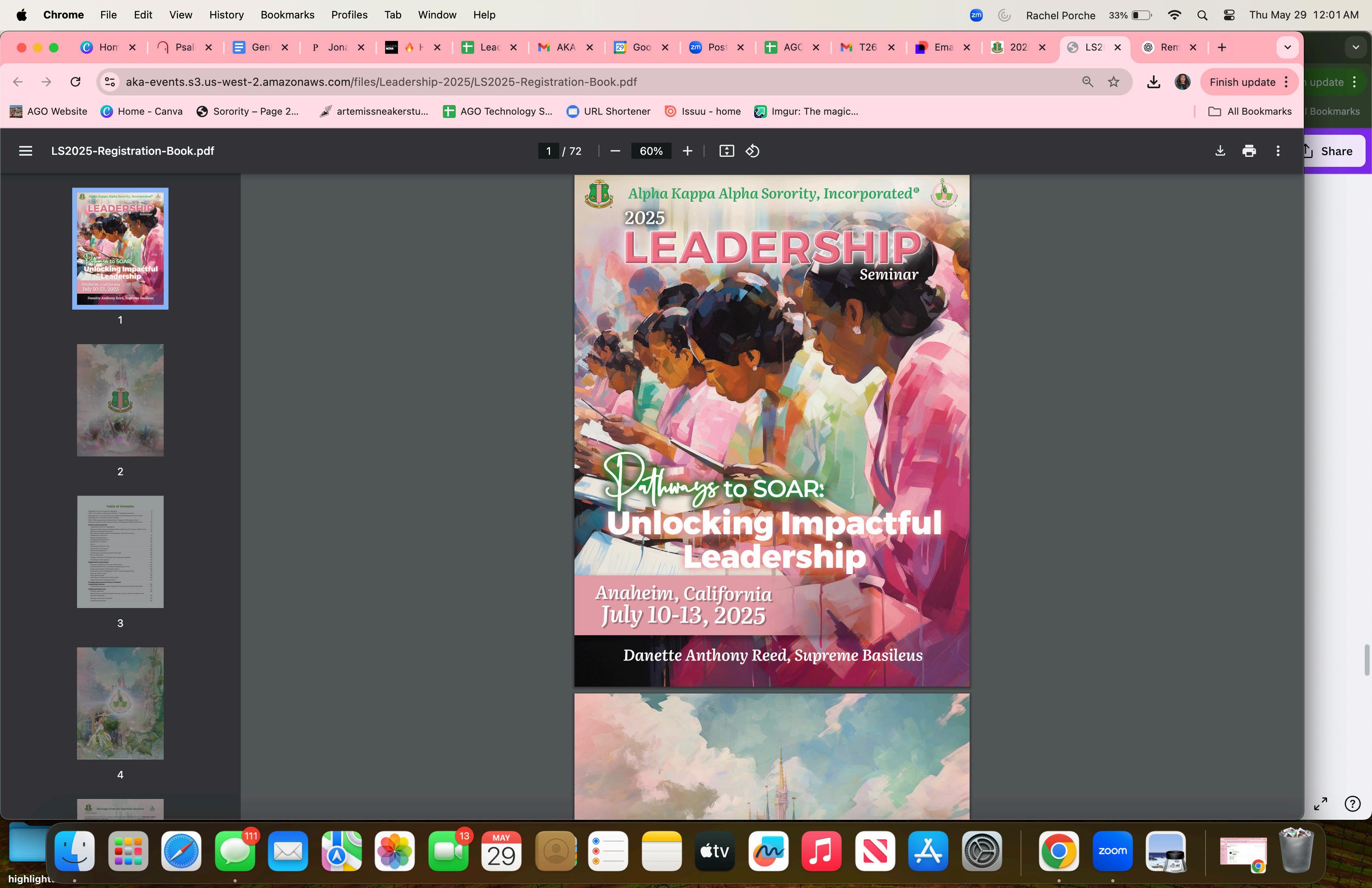
Task: Bookmark this page with star icon
Action: 1114,82
